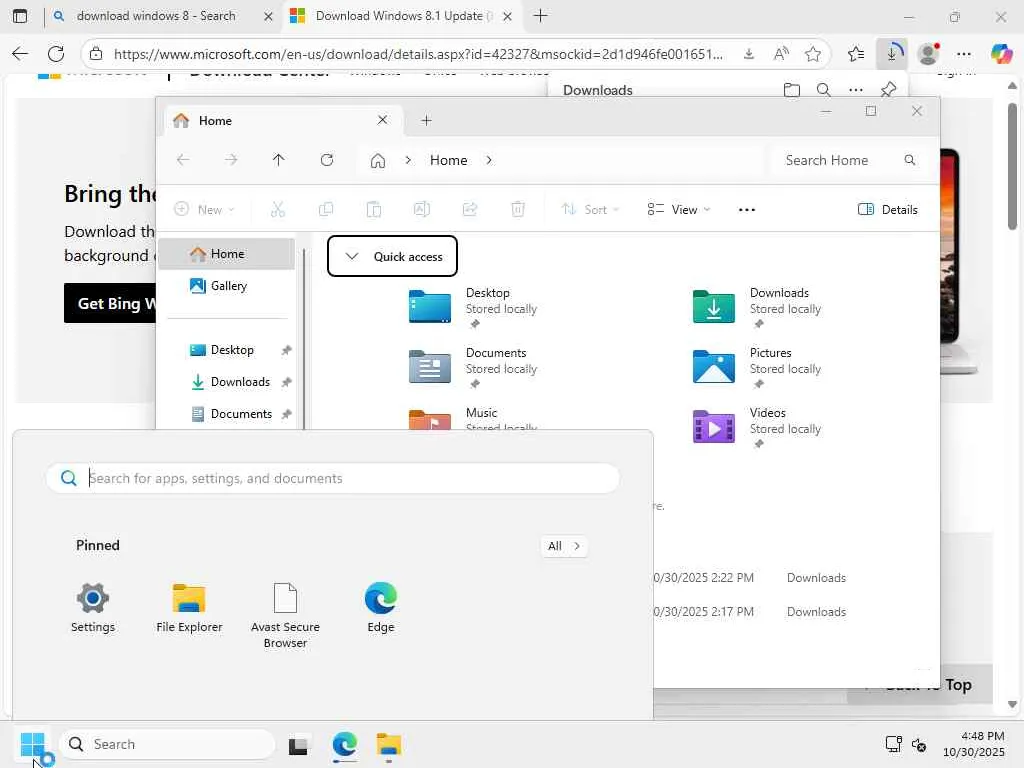Open the Edge profile avatar
This screenshot has width=1024, height=768.
[928, 54]
